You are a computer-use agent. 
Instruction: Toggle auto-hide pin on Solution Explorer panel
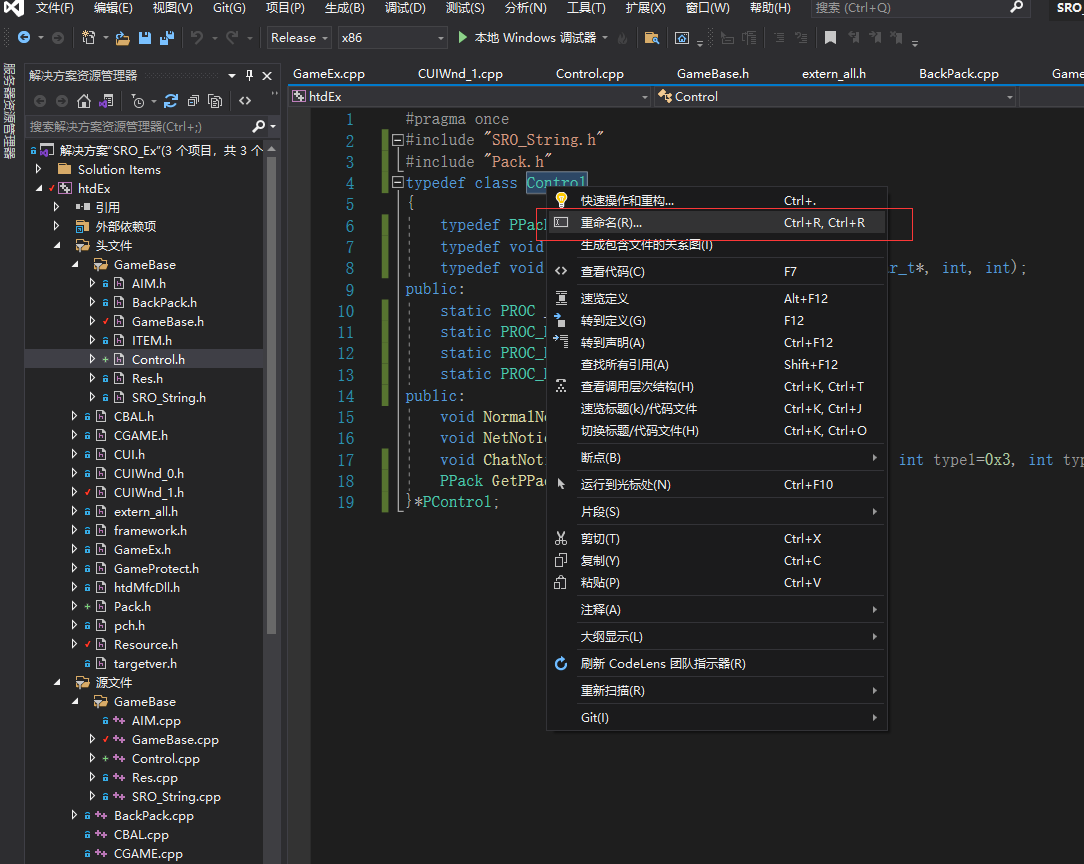pyautogui.click(x=249, y=76)
